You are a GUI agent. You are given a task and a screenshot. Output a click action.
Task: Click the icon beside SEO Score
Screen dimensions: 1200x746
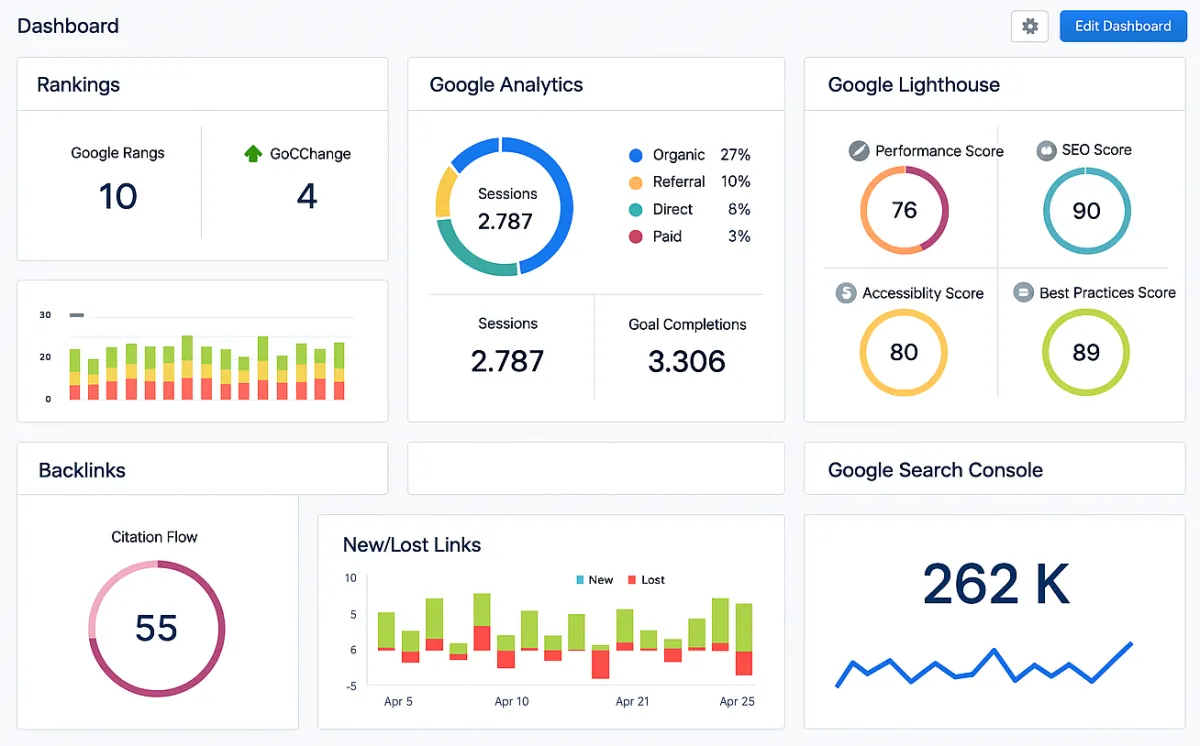pyautogui.click(x=1046, y=150)
